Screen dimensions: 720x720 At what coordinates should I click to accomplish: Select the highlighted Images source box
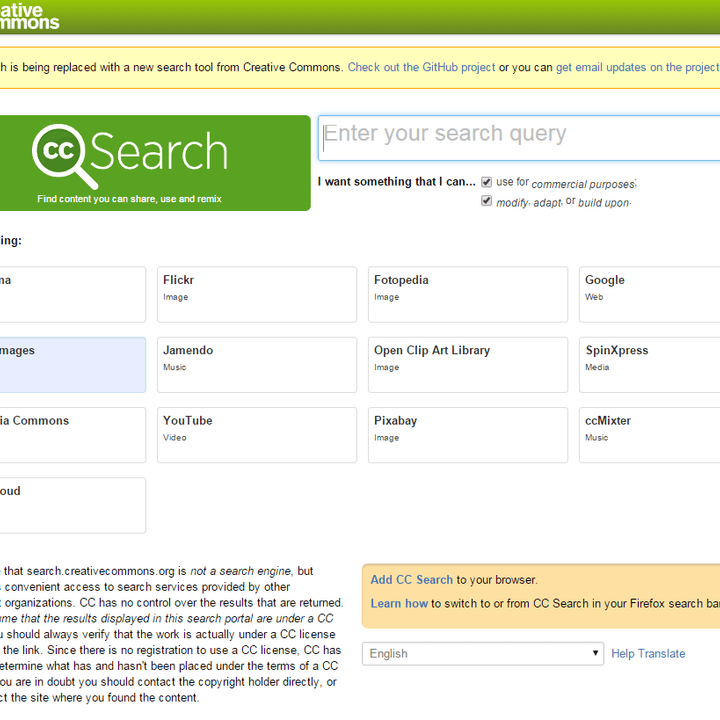[73, 365]
